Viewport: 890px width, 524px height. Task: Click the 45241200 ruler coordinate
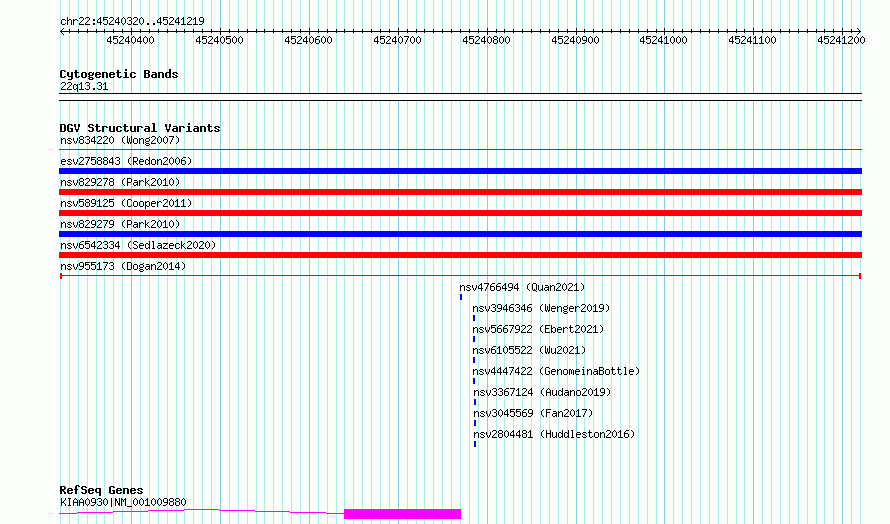[x=841, y=40]
